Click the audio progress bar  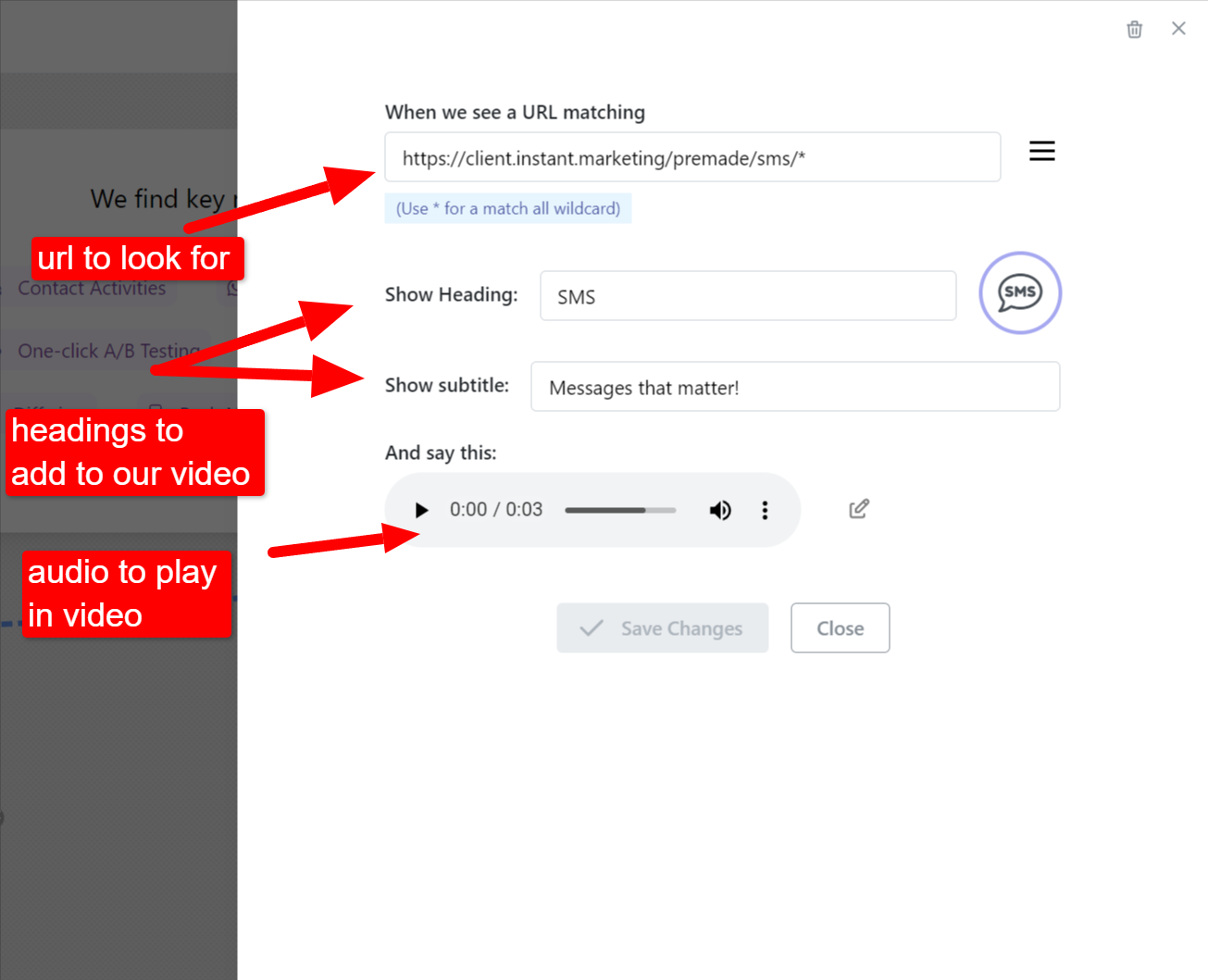(619, 510)
